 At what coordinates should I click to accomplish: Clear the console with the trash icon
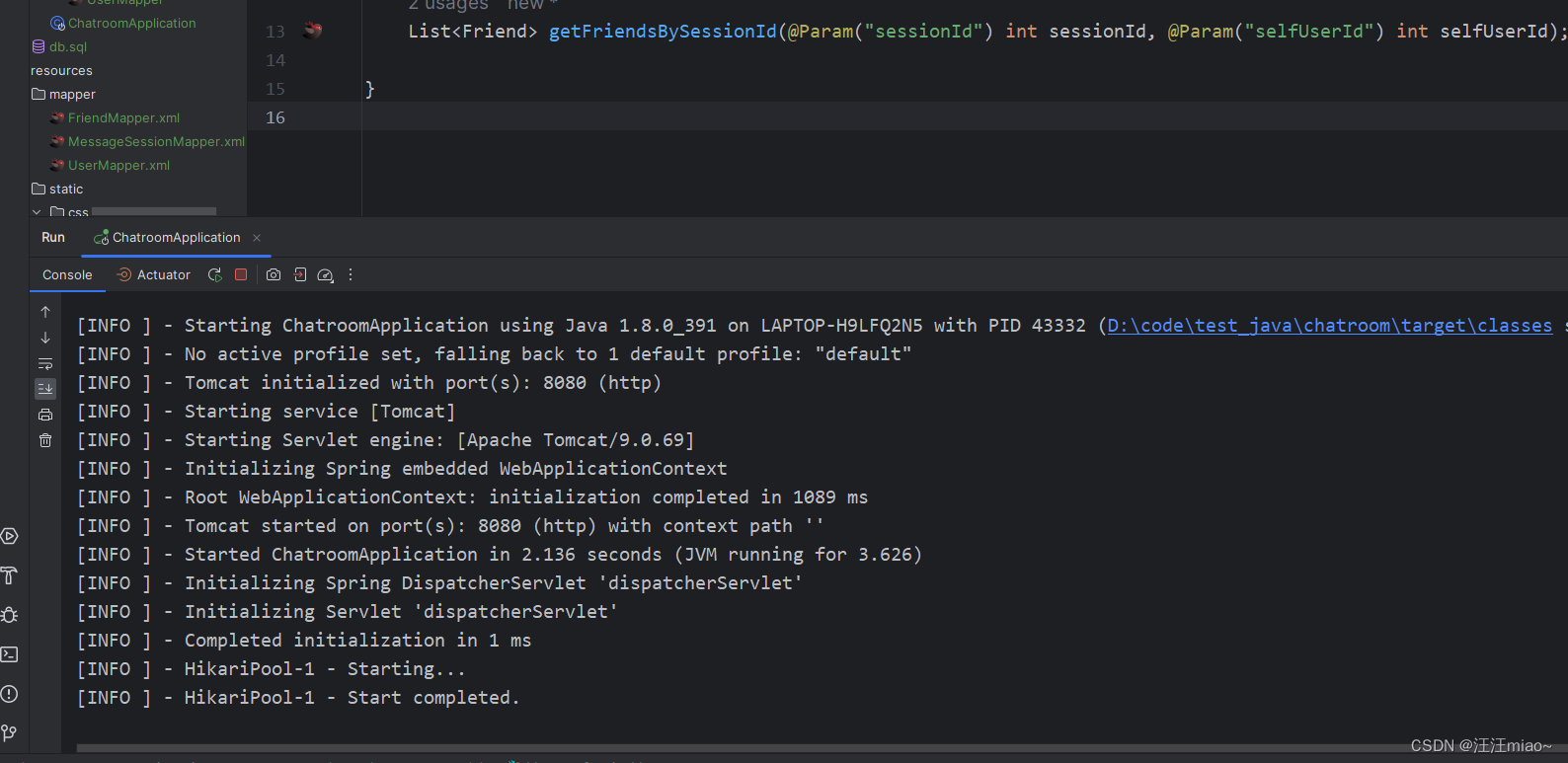tap(45, 440)
